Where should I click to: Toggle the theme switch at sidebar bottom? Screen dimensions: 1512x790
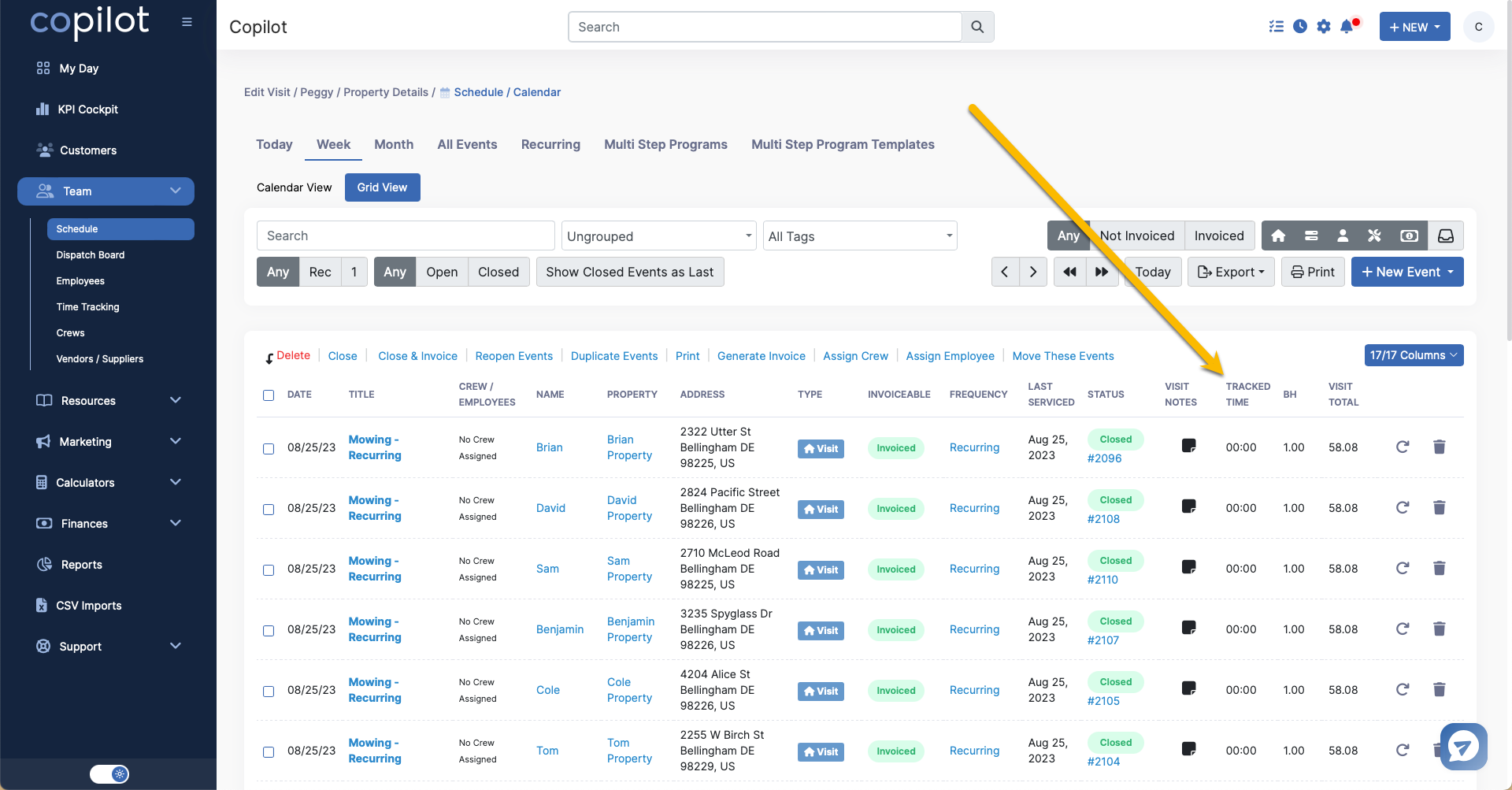pyautogui.click(x=109, y=774)
